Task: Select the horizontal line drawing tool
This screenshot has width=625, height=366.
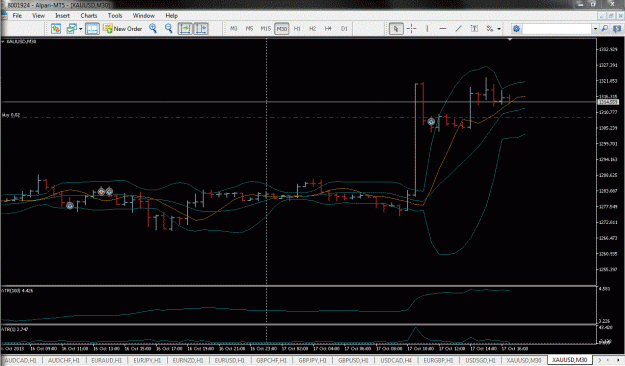Action: [442, 29]
